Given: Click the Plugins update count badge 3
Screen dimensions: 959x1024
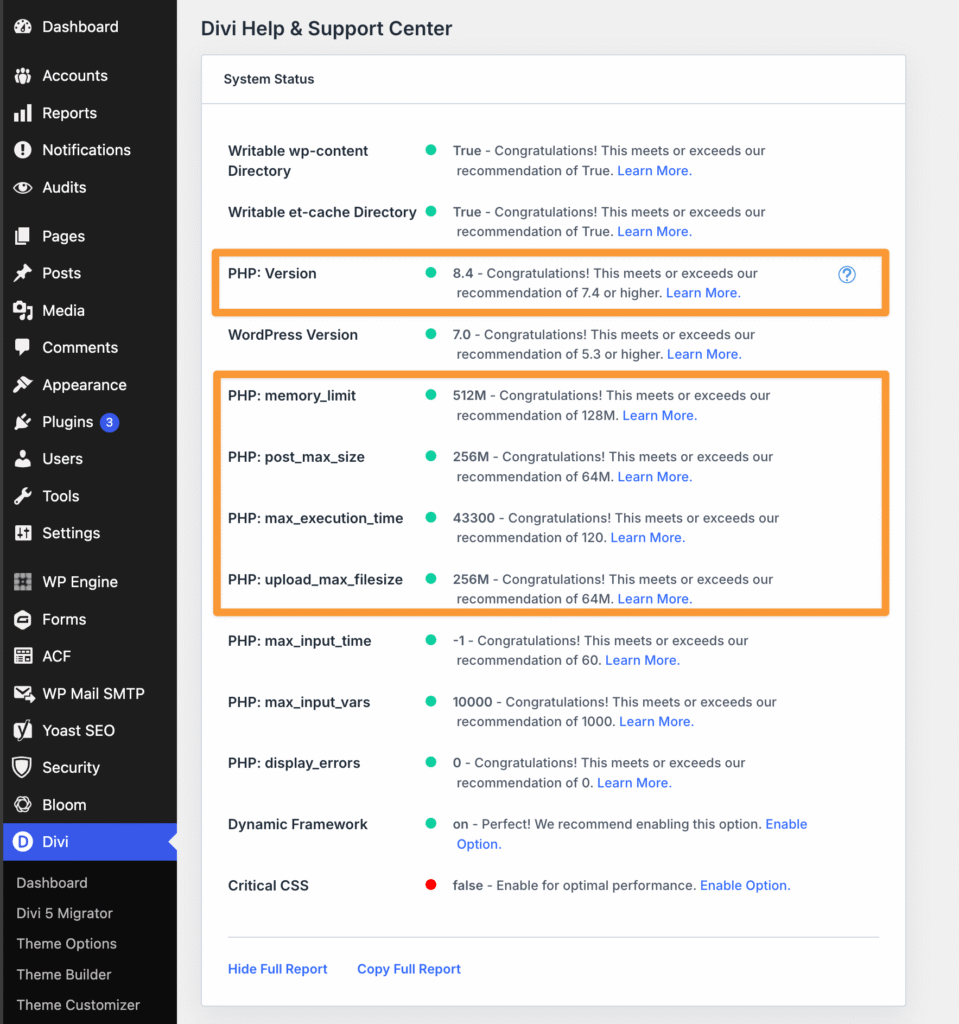Looking at the screenshot, I should coord(109,422).
